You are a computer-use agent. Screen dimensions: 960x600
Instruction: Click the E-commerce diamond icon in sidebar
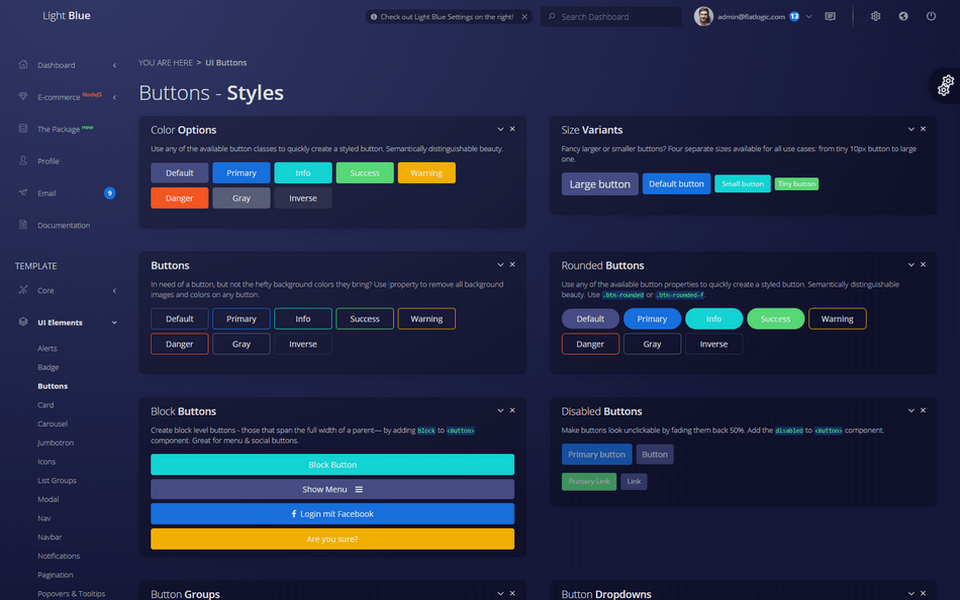pos(22,97)
